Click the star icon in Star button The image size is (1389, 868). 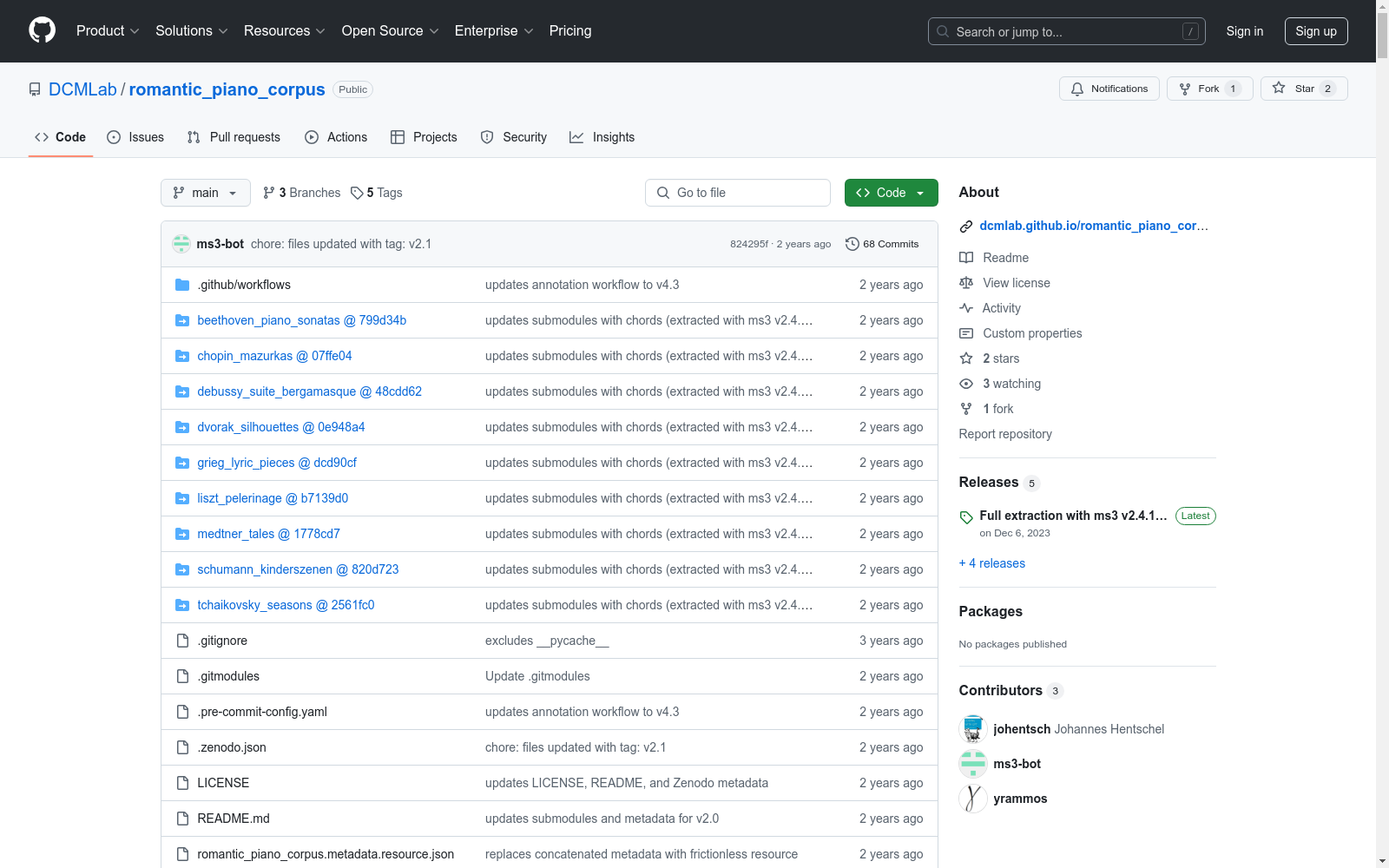(x=1279, y=88)
